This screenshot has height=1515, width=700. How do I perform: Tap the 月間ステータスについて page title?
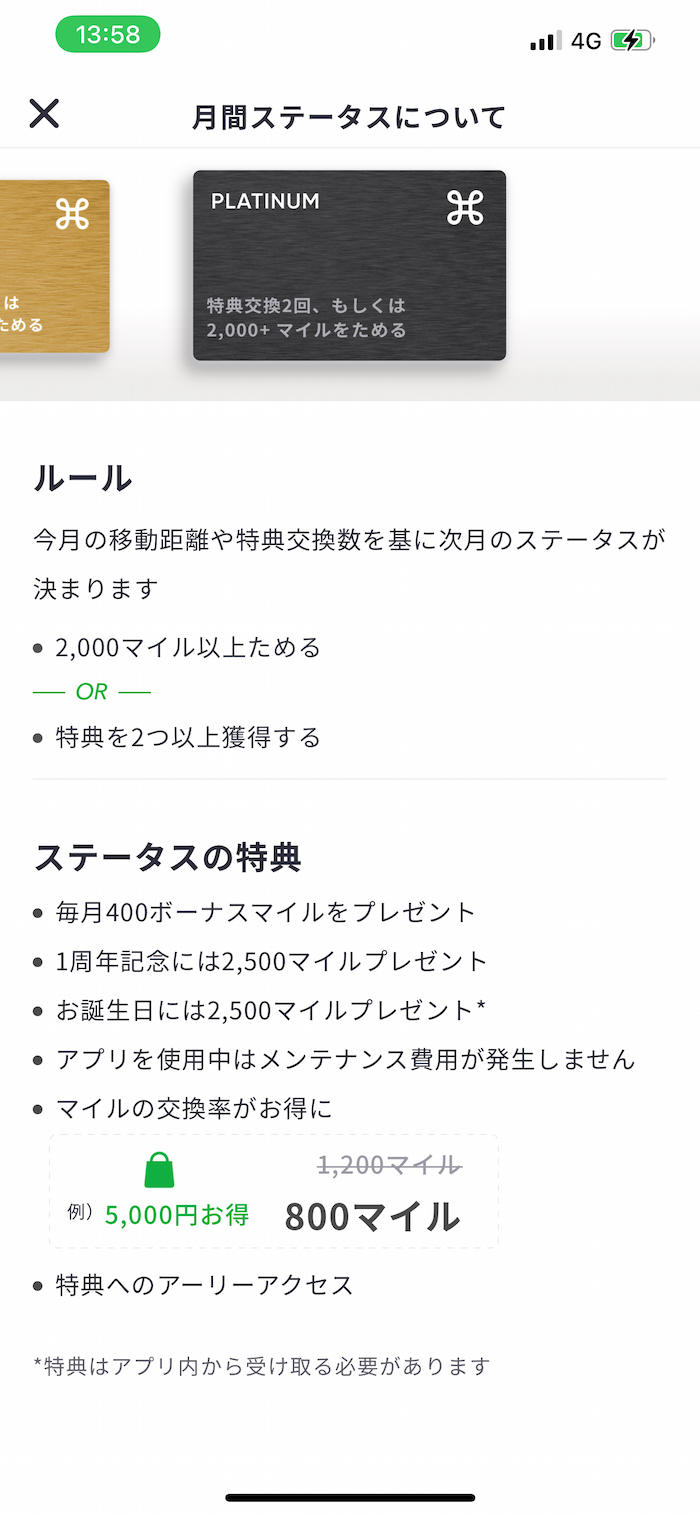pos(349,117)
